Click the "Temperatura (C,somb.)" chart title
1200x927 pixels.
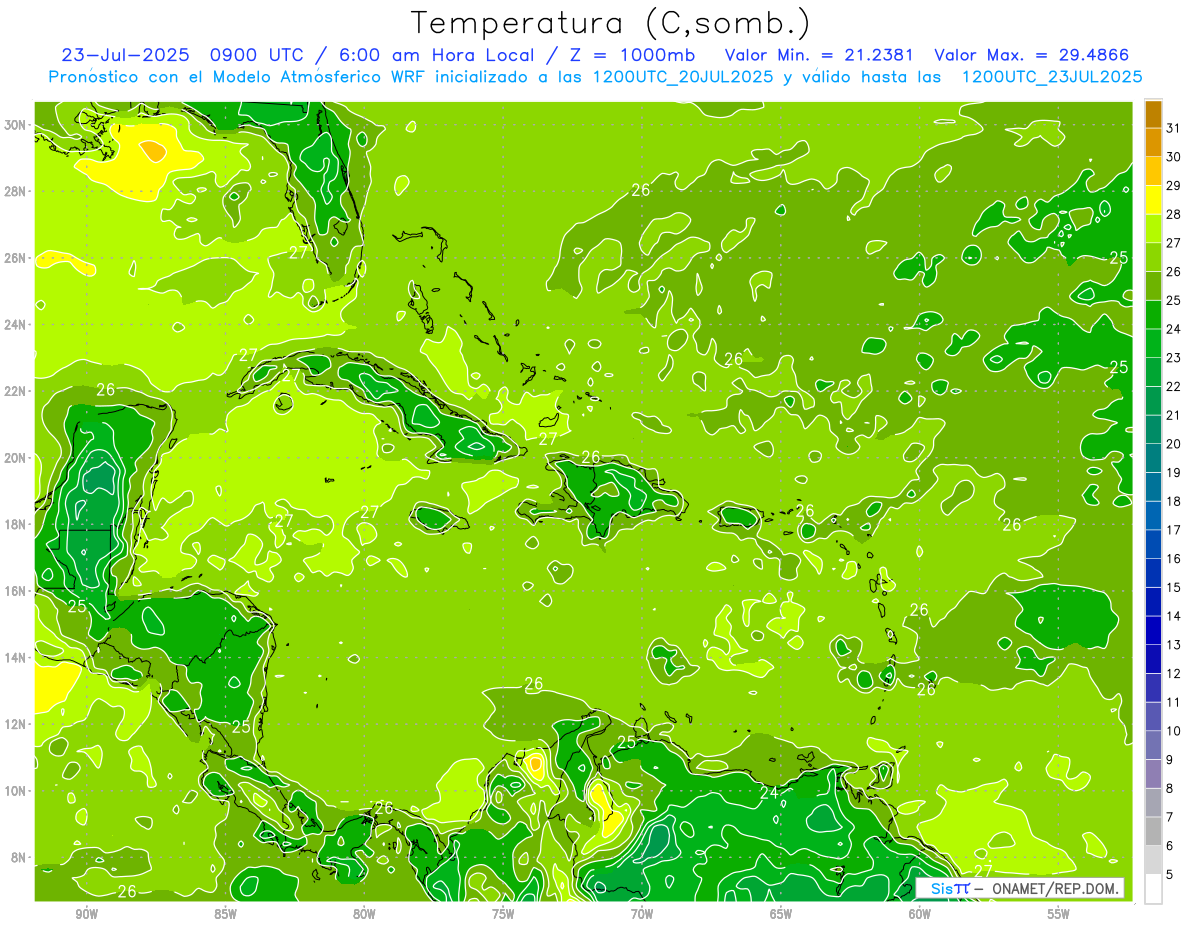610,23
